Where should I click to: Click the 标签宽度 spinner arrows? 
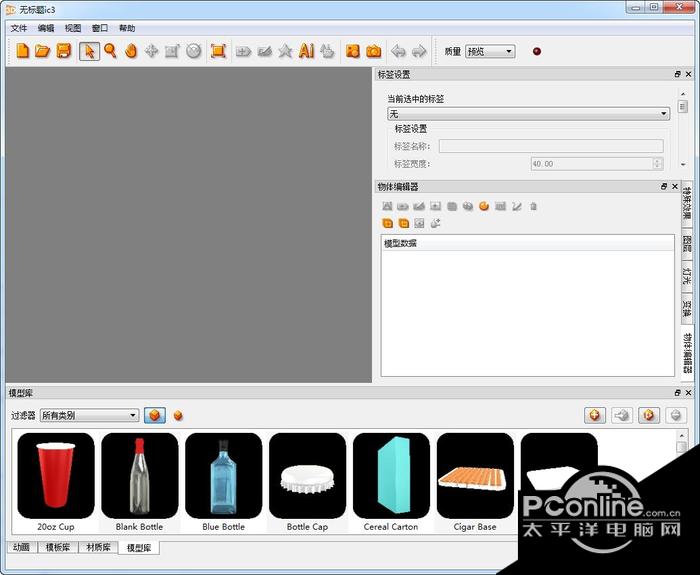[657, 164]
